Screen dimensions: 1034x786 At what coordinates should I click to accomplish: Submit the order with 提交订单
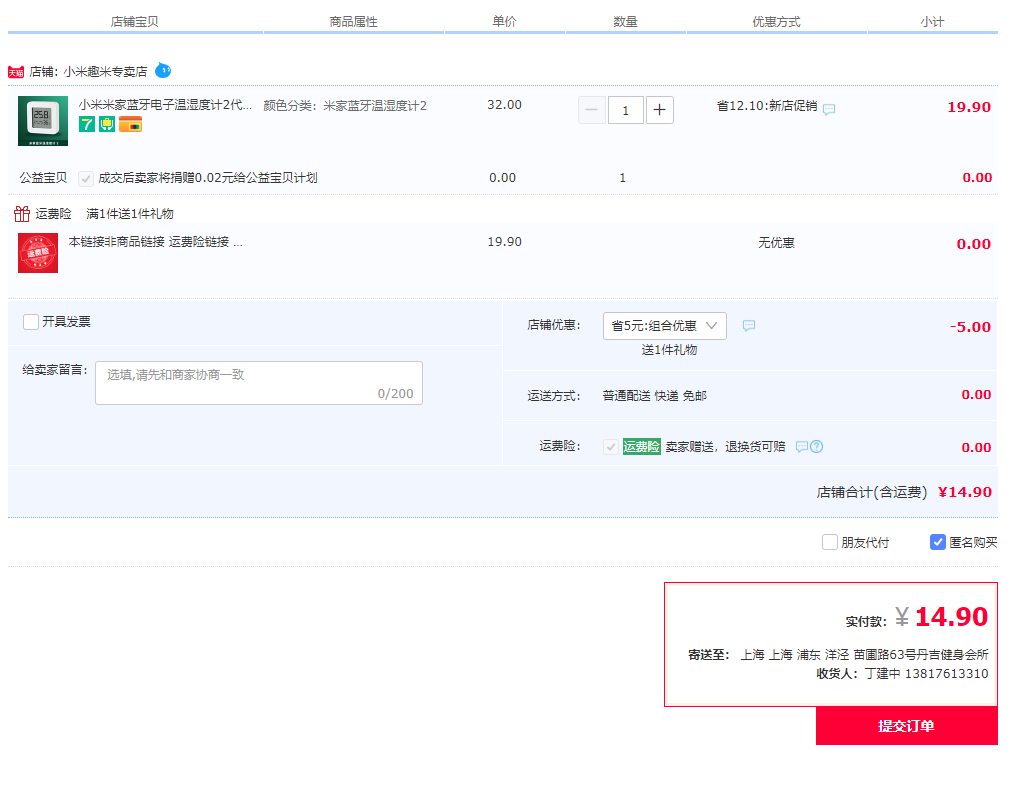pyautogui.click(x=906, y=726)
